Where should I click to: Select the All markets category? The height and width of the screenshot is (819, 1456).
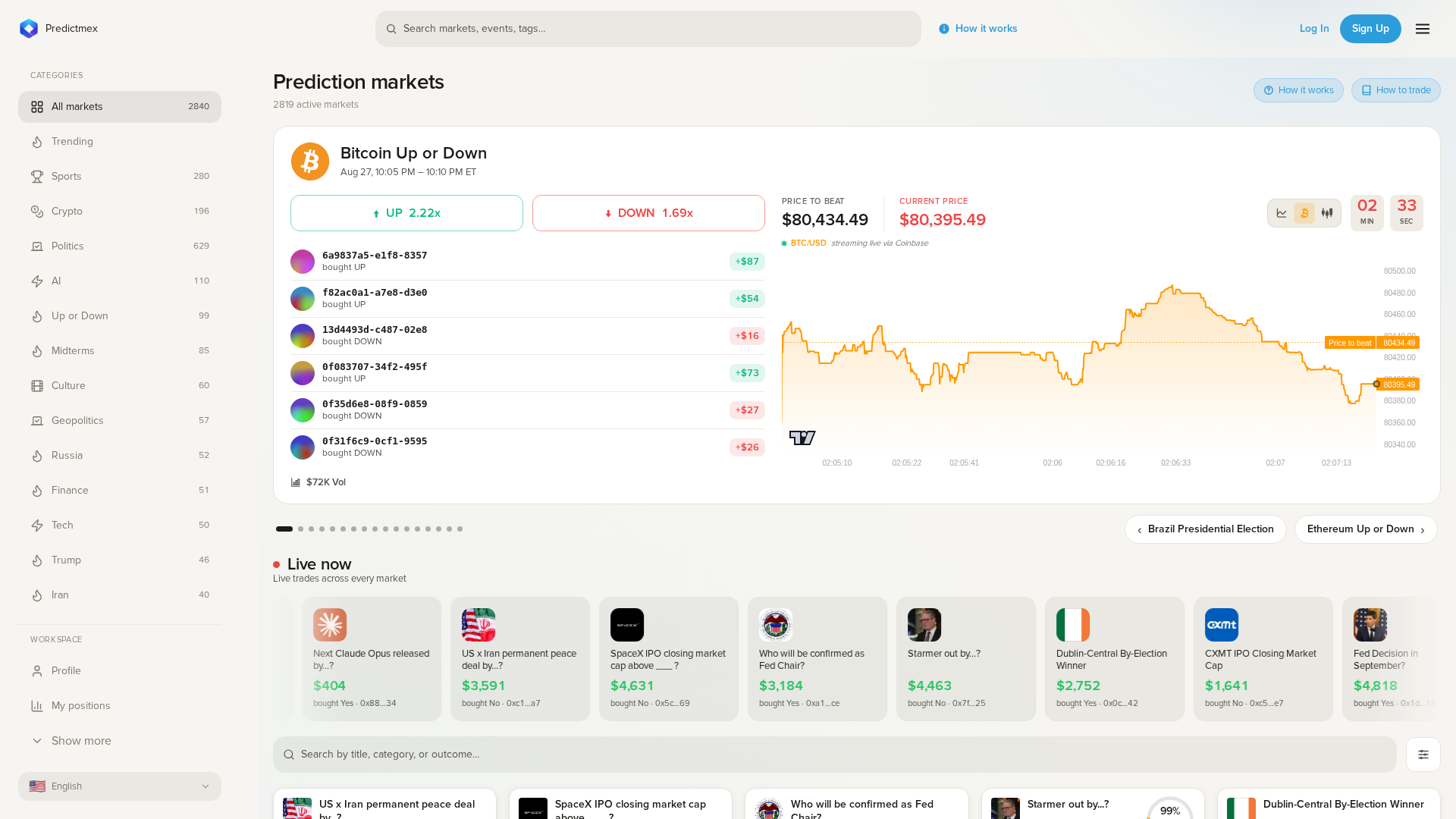120,107
